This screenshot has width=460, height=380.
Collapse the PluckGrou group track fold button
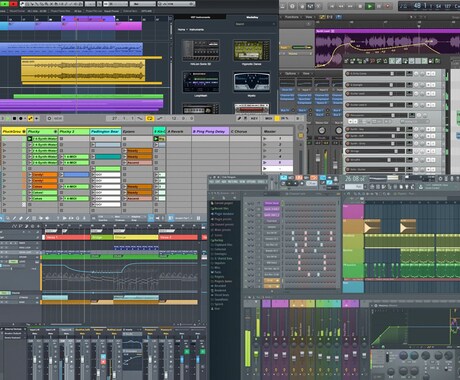pyautogui.click(x=23, y=132)
